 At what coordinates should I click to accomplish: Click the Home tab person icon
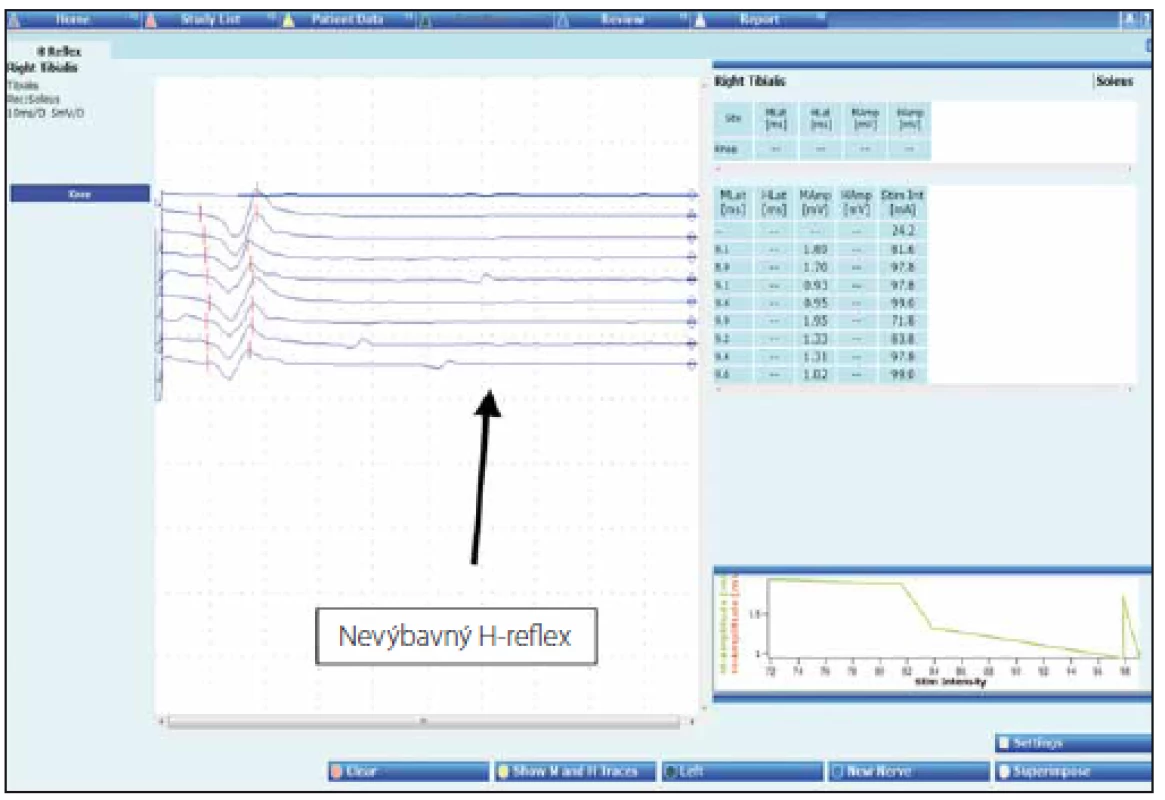(15, 21)
